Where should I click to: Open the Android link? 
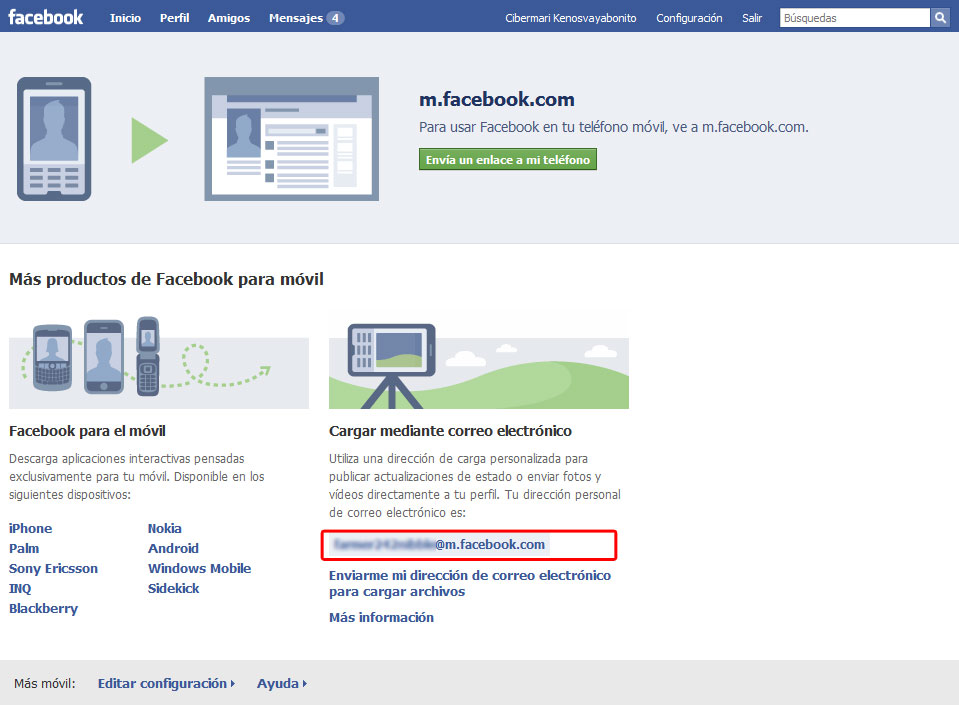173,548
